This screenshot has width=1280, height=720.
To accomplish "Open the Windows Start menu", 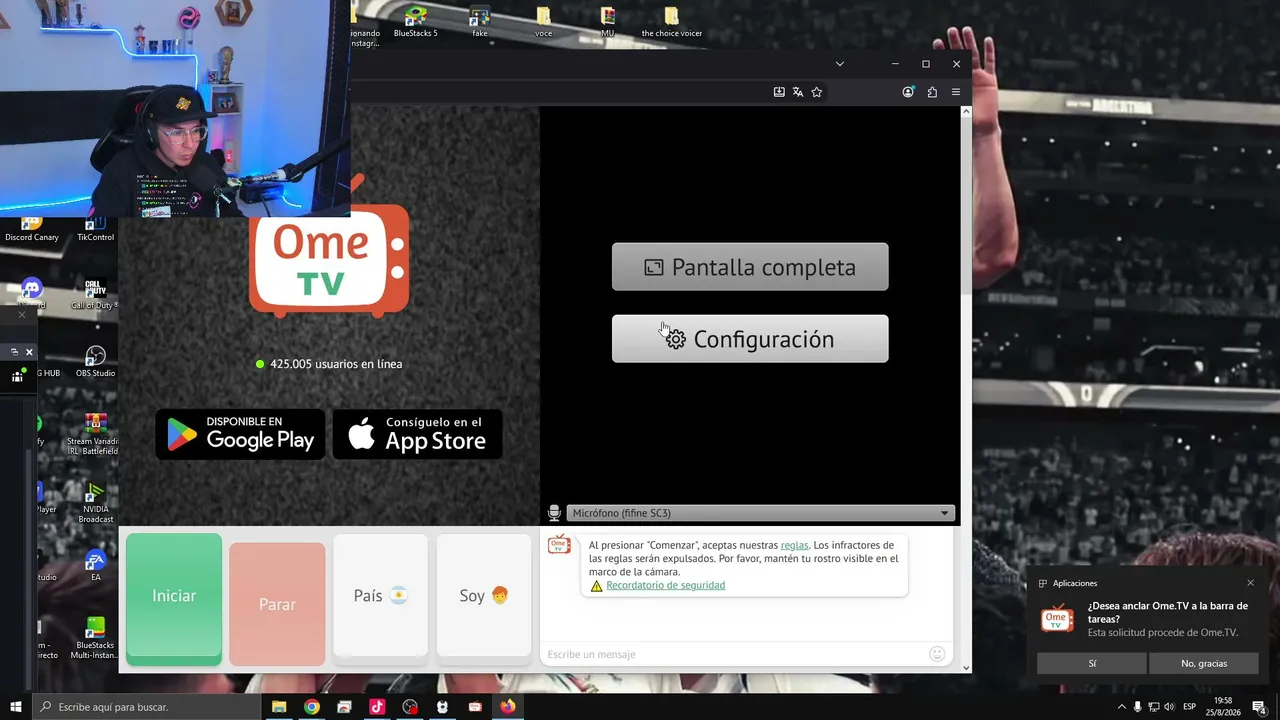I will (16, 707).
